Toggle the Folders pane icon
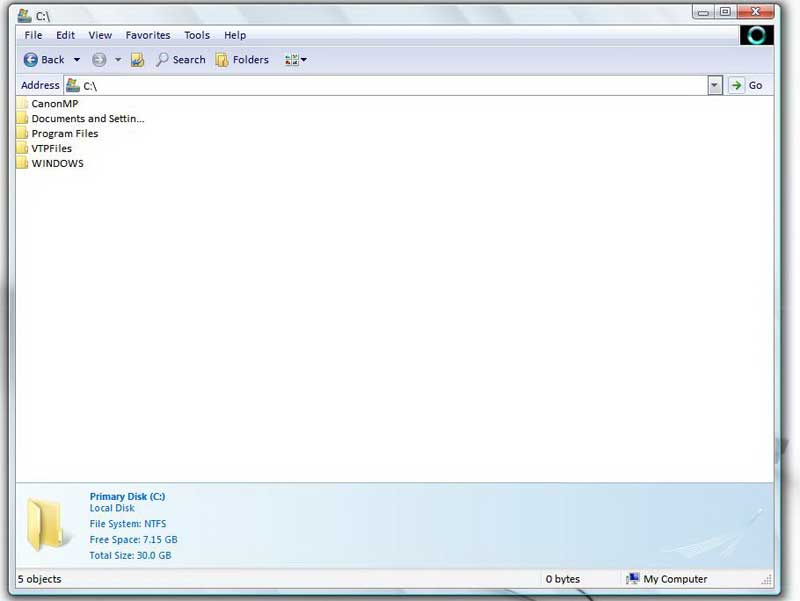800x601 pixels. (222, 60)
